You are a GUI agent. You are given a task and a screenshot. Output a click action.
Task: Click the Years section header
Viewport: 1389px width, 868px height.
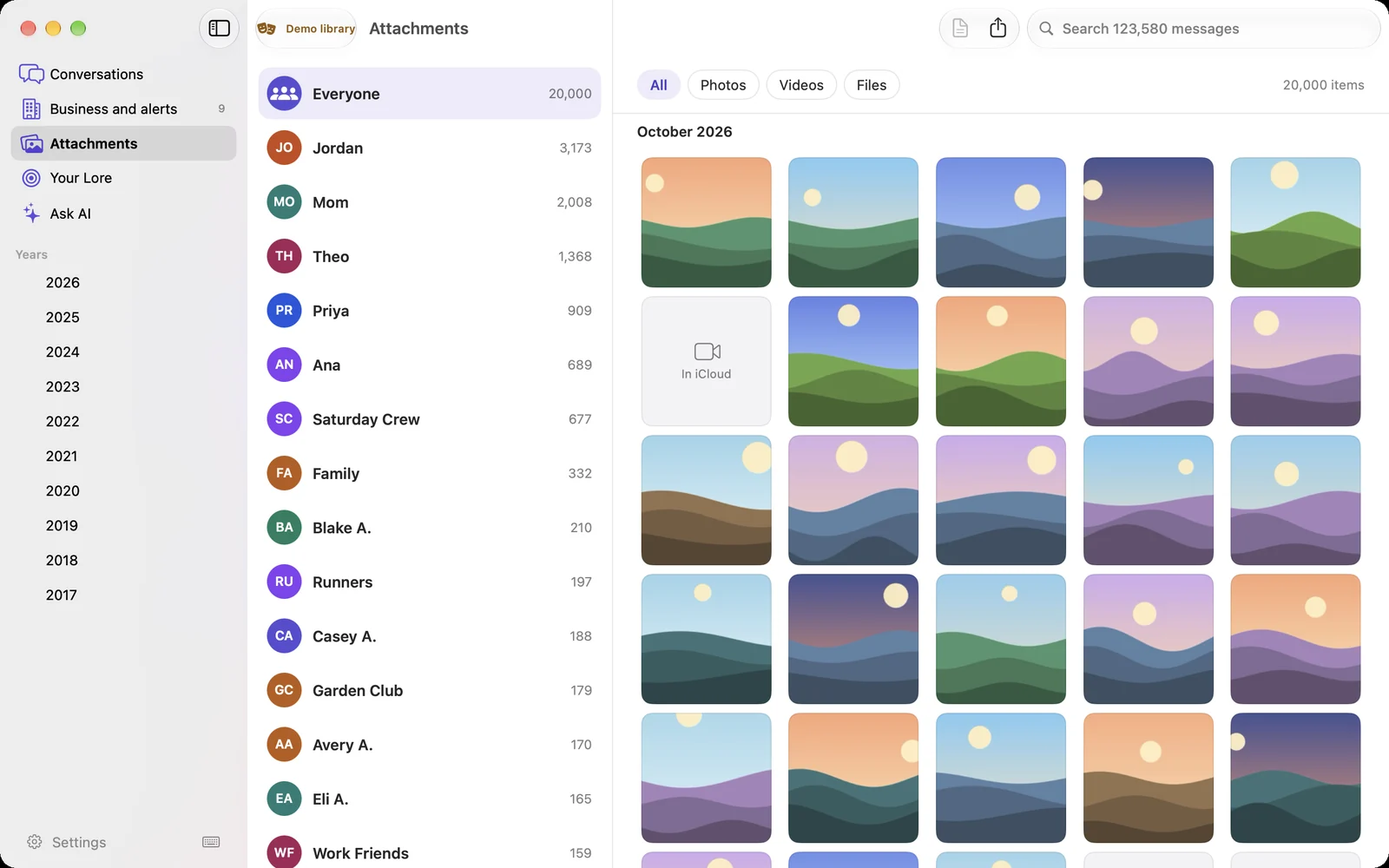(x=31, y=254)
